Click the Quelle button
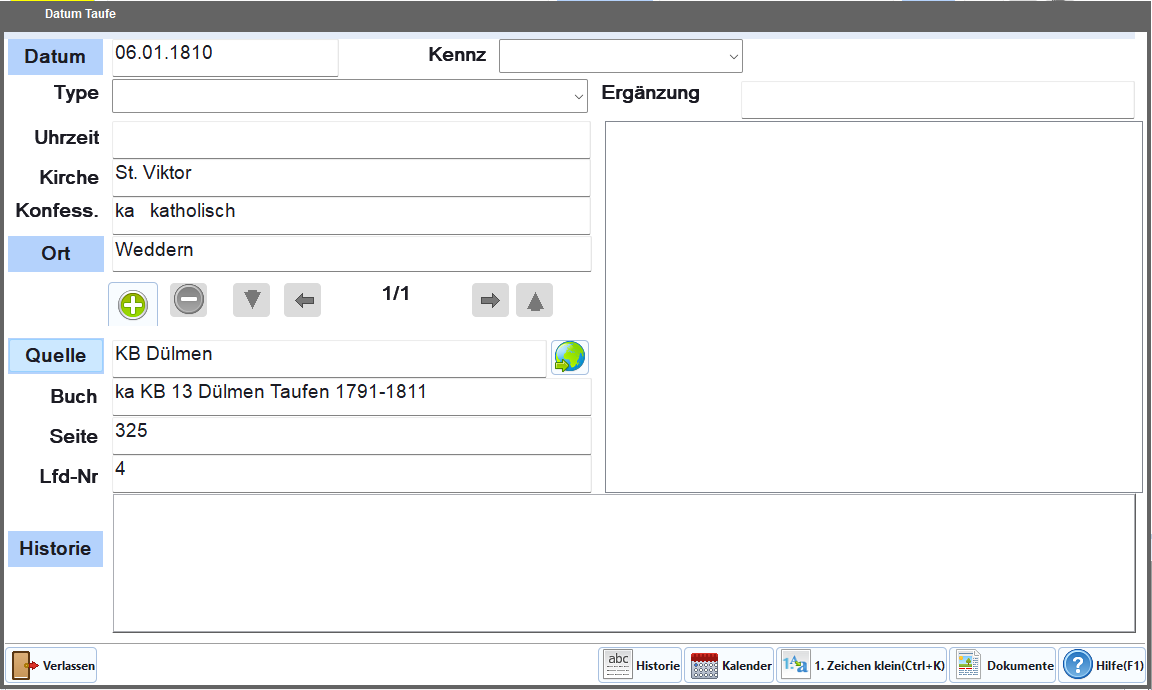The height and width of the screenshot is (690, 1152). coord(56,356)
